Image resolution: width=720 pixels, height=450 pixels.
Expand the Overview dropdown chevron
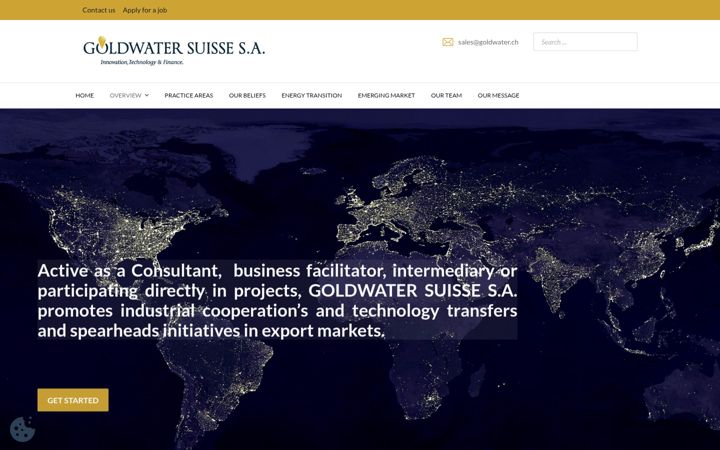click(x=147, y=96)
